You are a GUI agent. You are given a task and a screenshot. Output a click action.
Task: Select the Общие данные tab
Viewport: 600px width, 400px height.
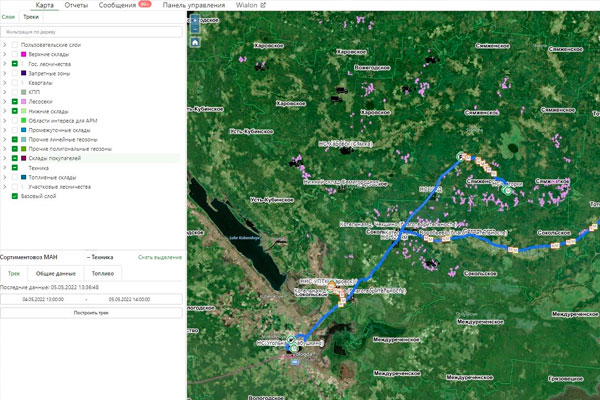(x=56, y=273)
